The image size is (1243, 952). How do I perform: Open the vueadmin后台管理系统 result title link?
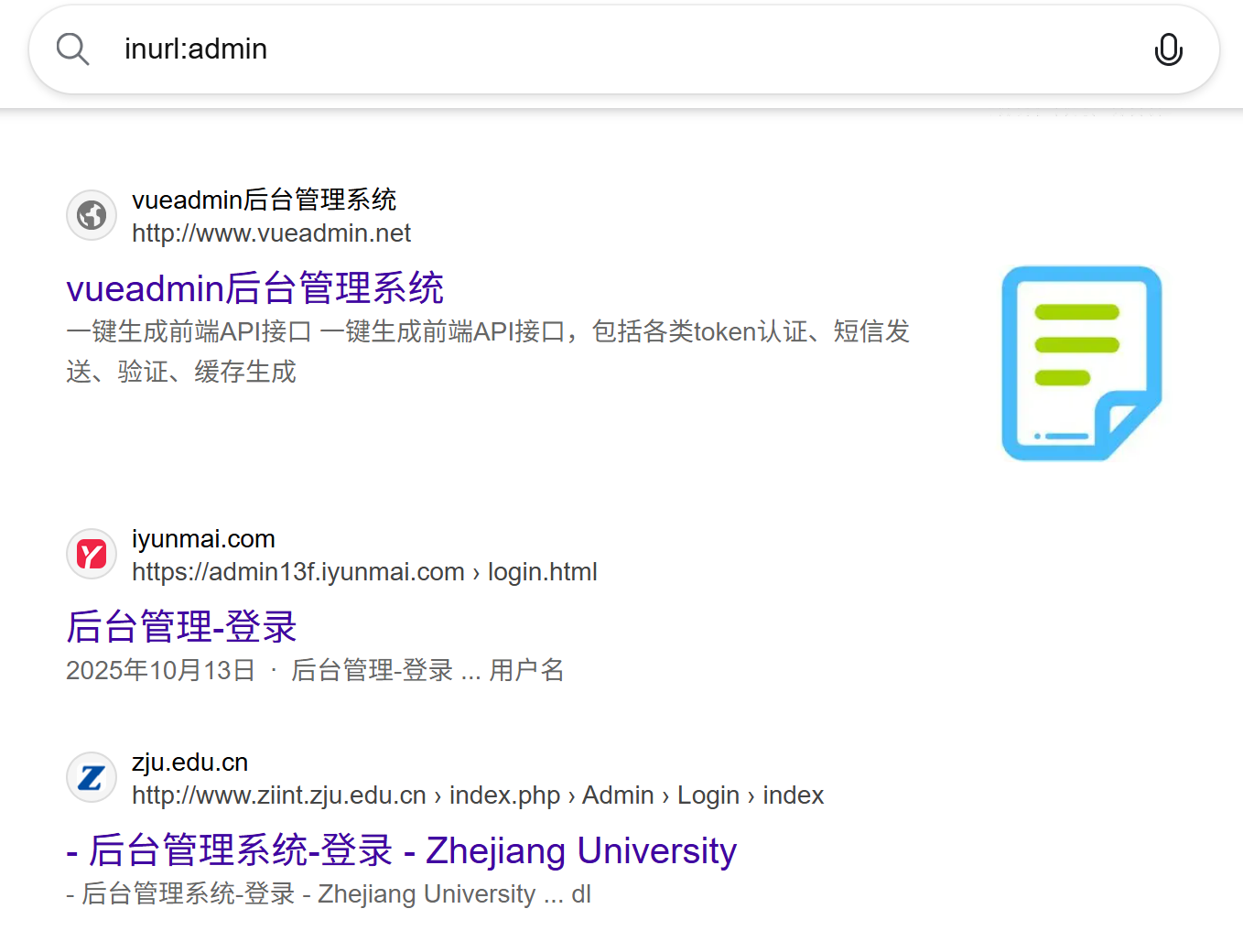click(255, 288)
